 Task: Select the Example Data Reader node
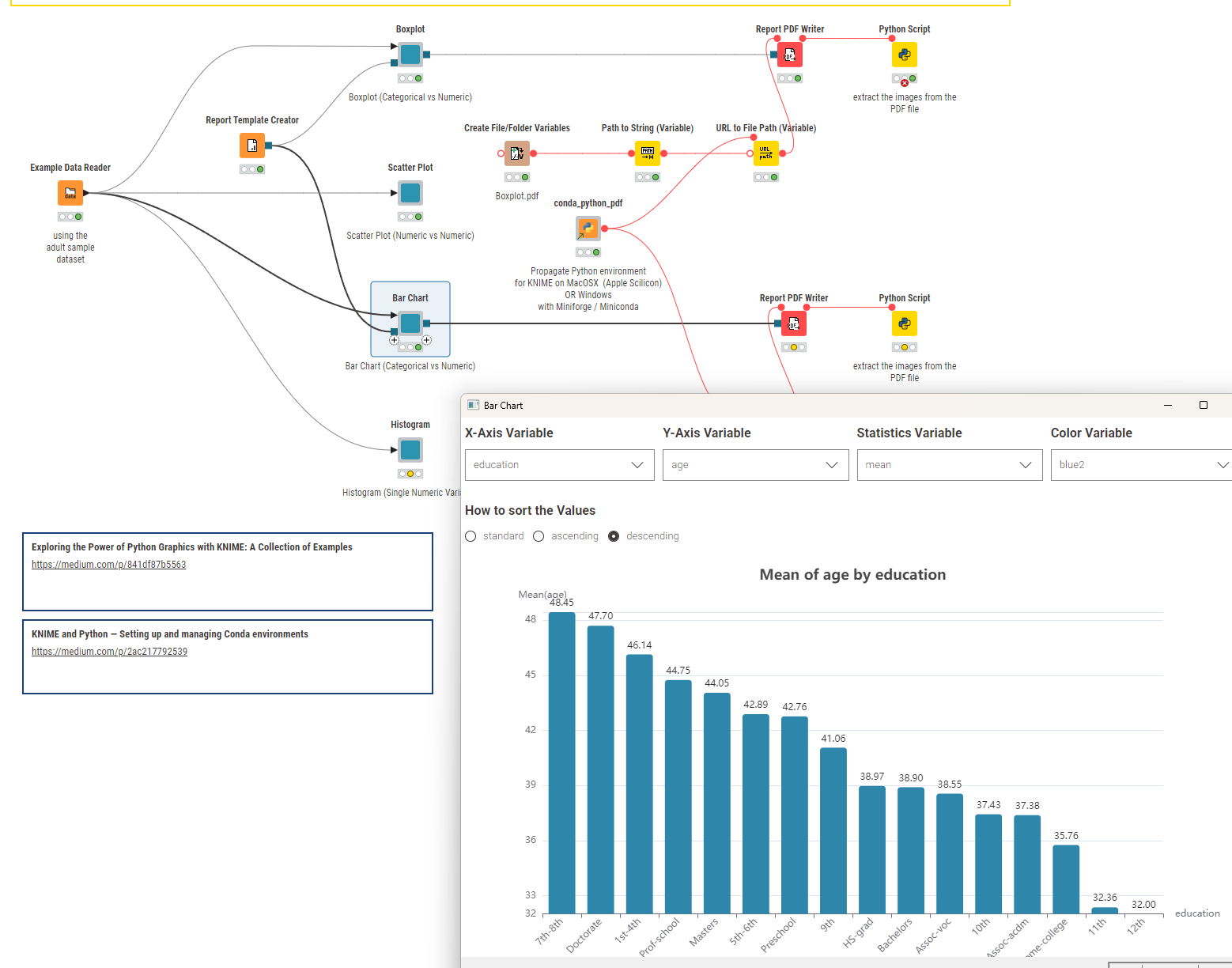coord(70,193)
